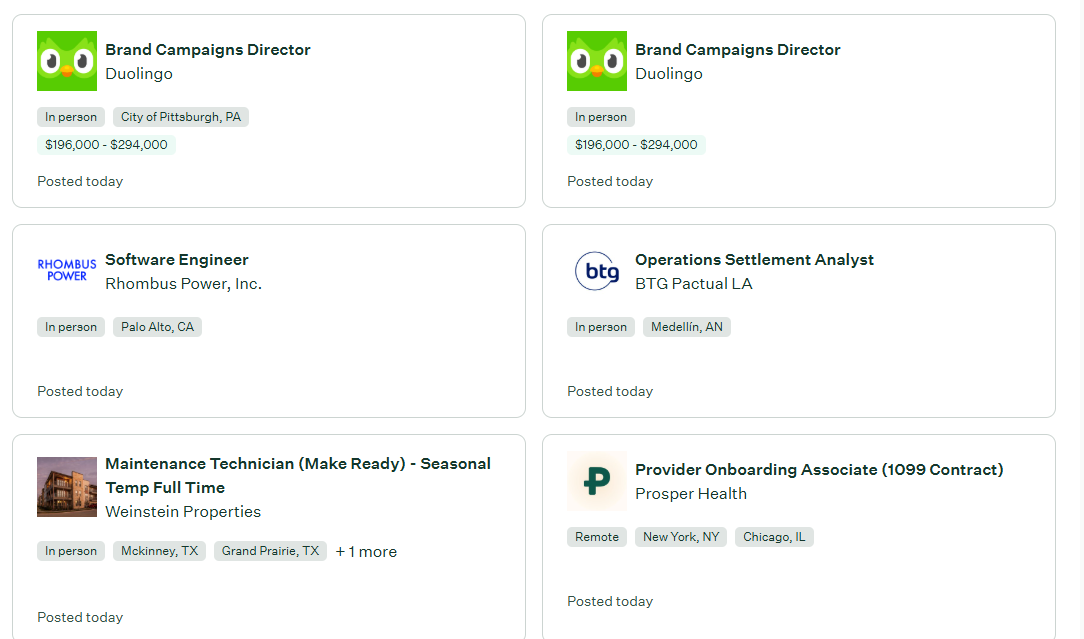Open Rhombus Power company logo

[x=67, y=270]
